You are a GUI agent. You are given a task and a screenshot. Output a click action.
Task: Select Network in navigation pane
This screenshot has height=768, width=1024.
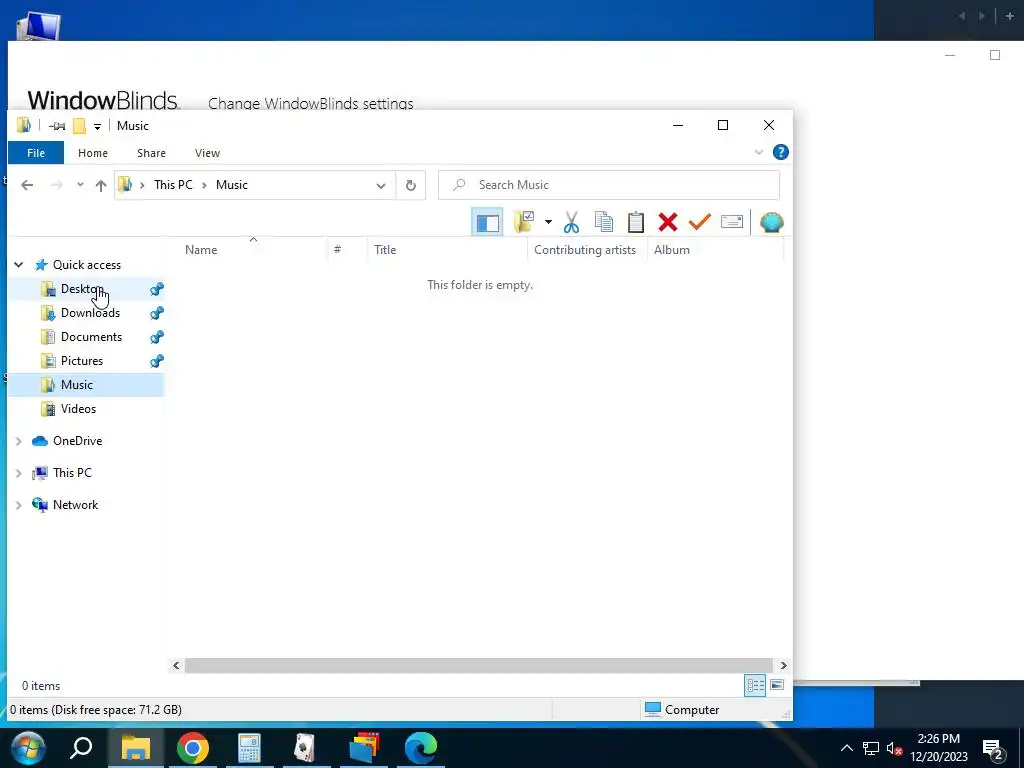point(75,505)
